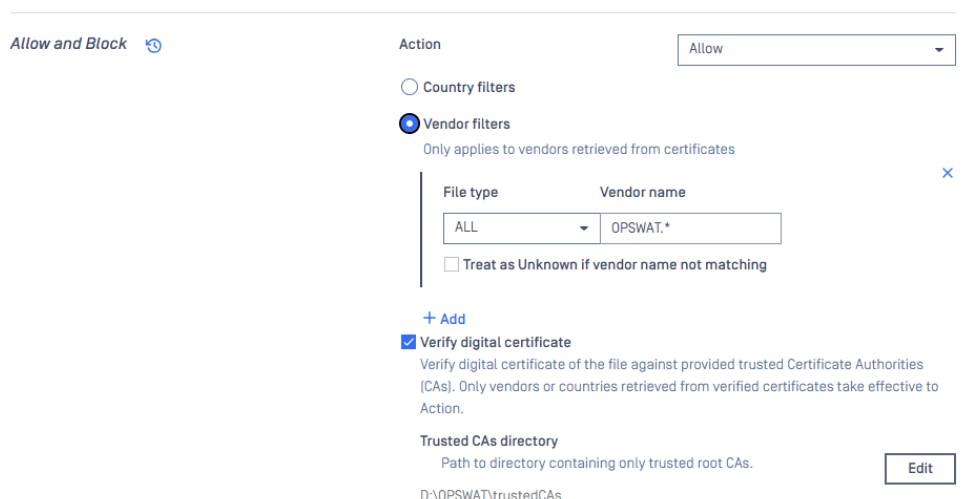Screen dimensions: 967x499
Task: Open the File type dropdown set to ALL
Action: [x=522, y=228]
